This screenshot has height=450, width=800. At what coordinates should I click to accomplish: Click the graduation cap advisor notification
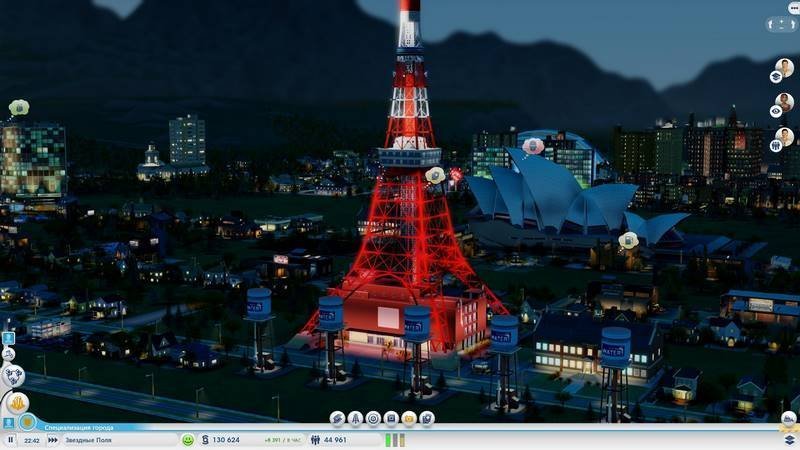[x=777, y=76]
